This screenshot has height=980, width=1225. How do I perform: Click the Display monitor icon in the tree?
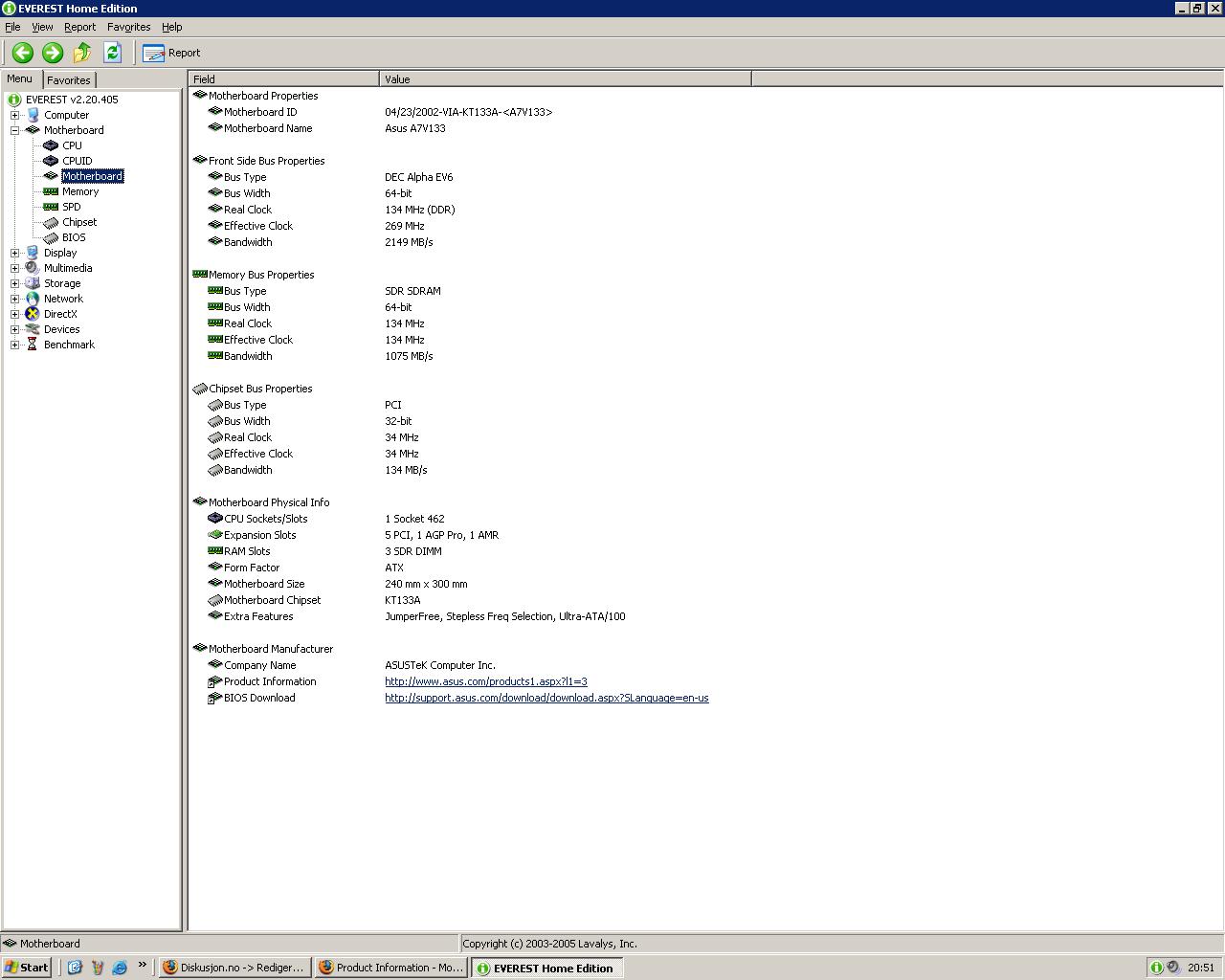(33, 253)
